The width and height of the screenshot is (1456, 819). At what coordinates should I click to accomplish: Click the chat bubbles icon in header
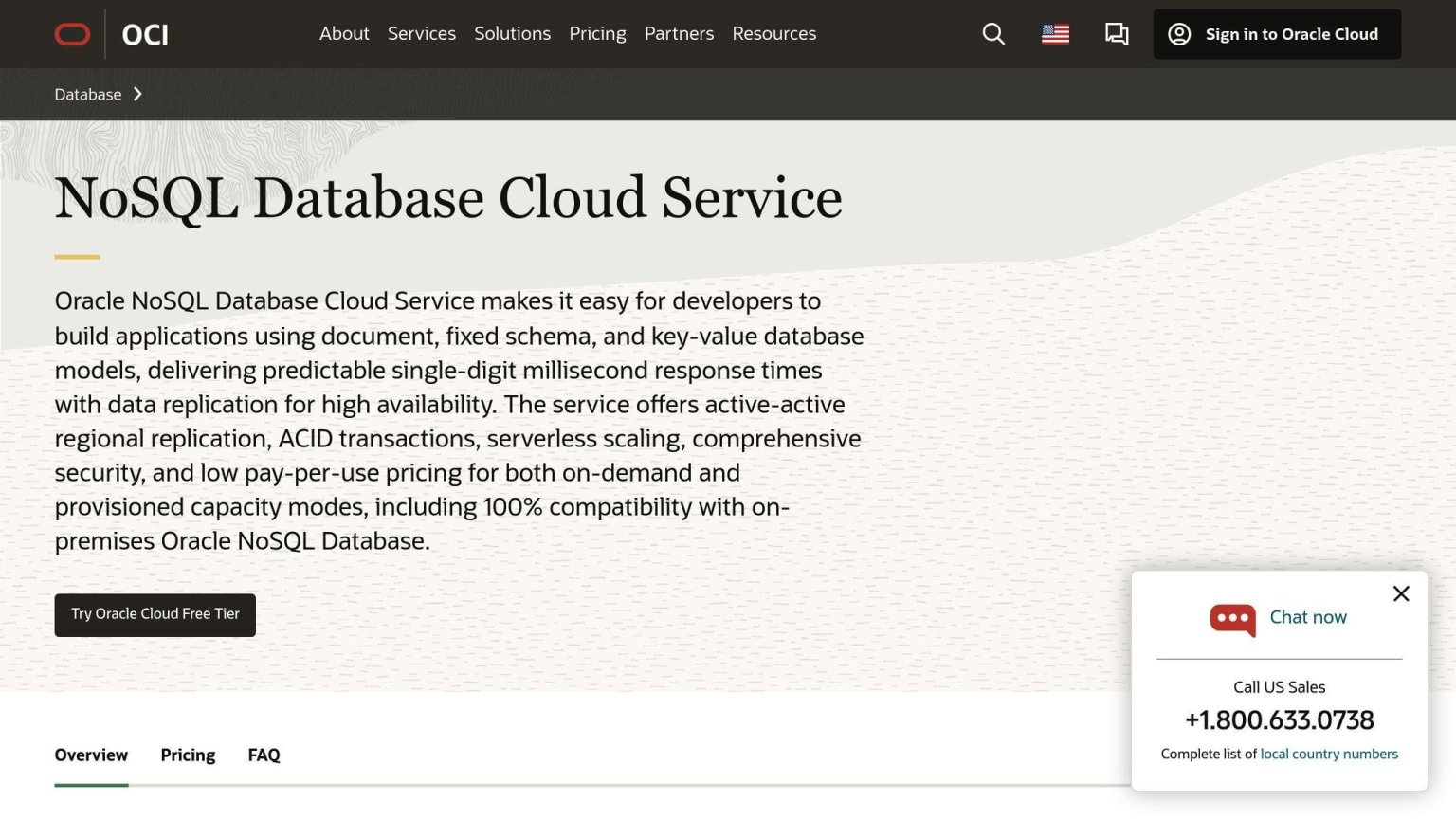(x=1117, y=34)
